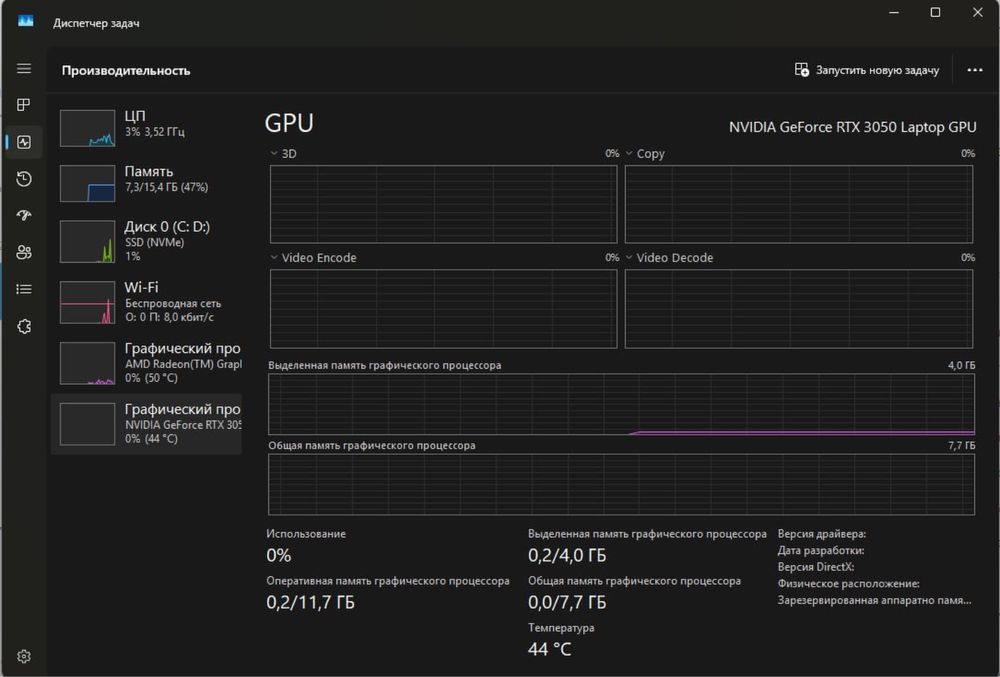1000x677 pixels.
Task: Open the Services page icon
Action: pyautogui.click(x=24, y=326)
